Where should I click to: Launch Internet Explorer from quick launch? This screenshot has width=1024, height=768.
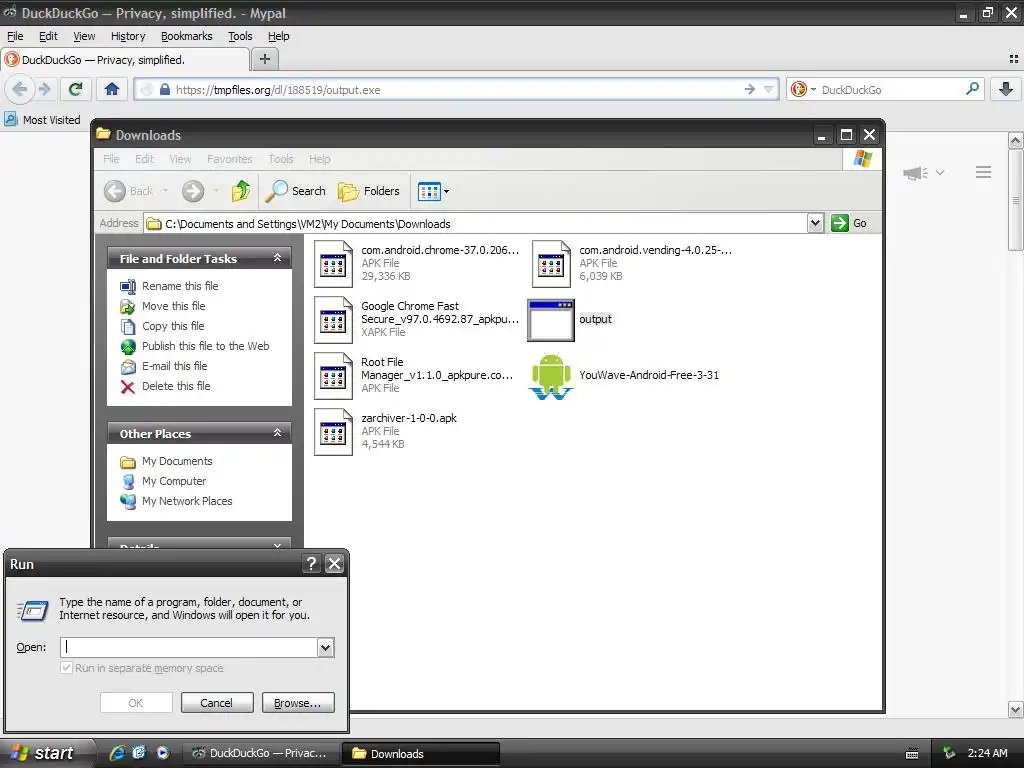coord(117,753)
